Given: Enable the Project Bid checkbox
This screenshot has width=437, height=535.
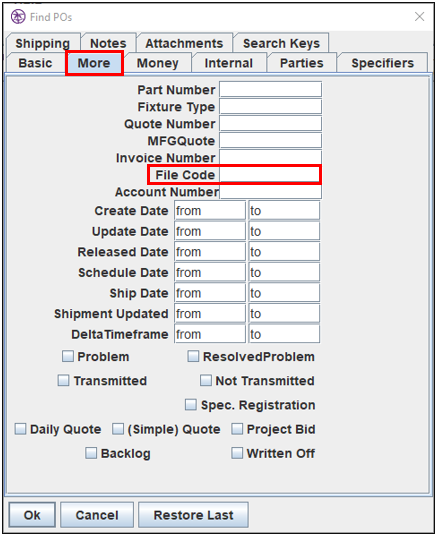Looking at the screenshot, I should coord(237,429).
